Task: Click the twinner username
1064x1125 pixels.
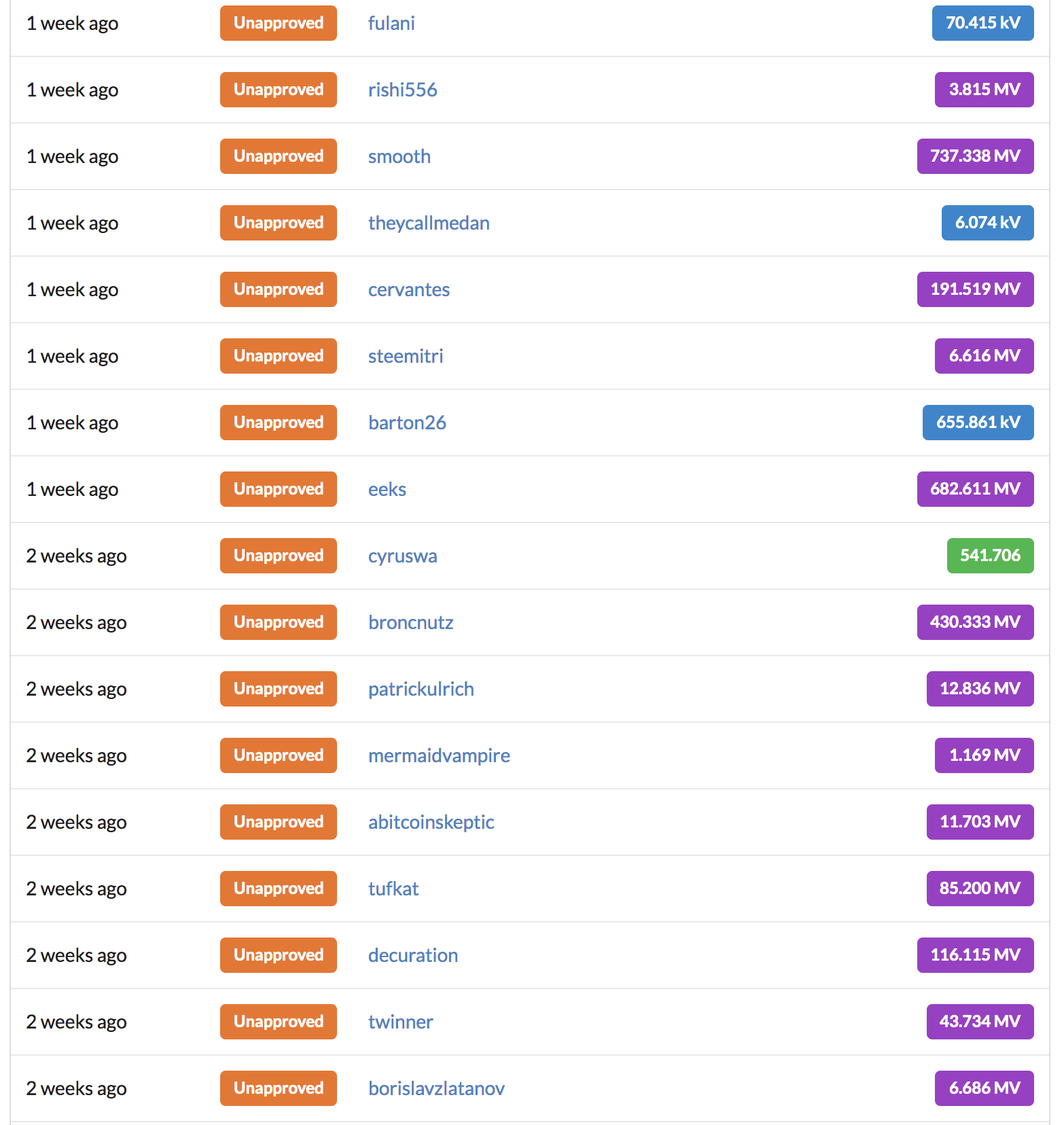Action: 401,1022
